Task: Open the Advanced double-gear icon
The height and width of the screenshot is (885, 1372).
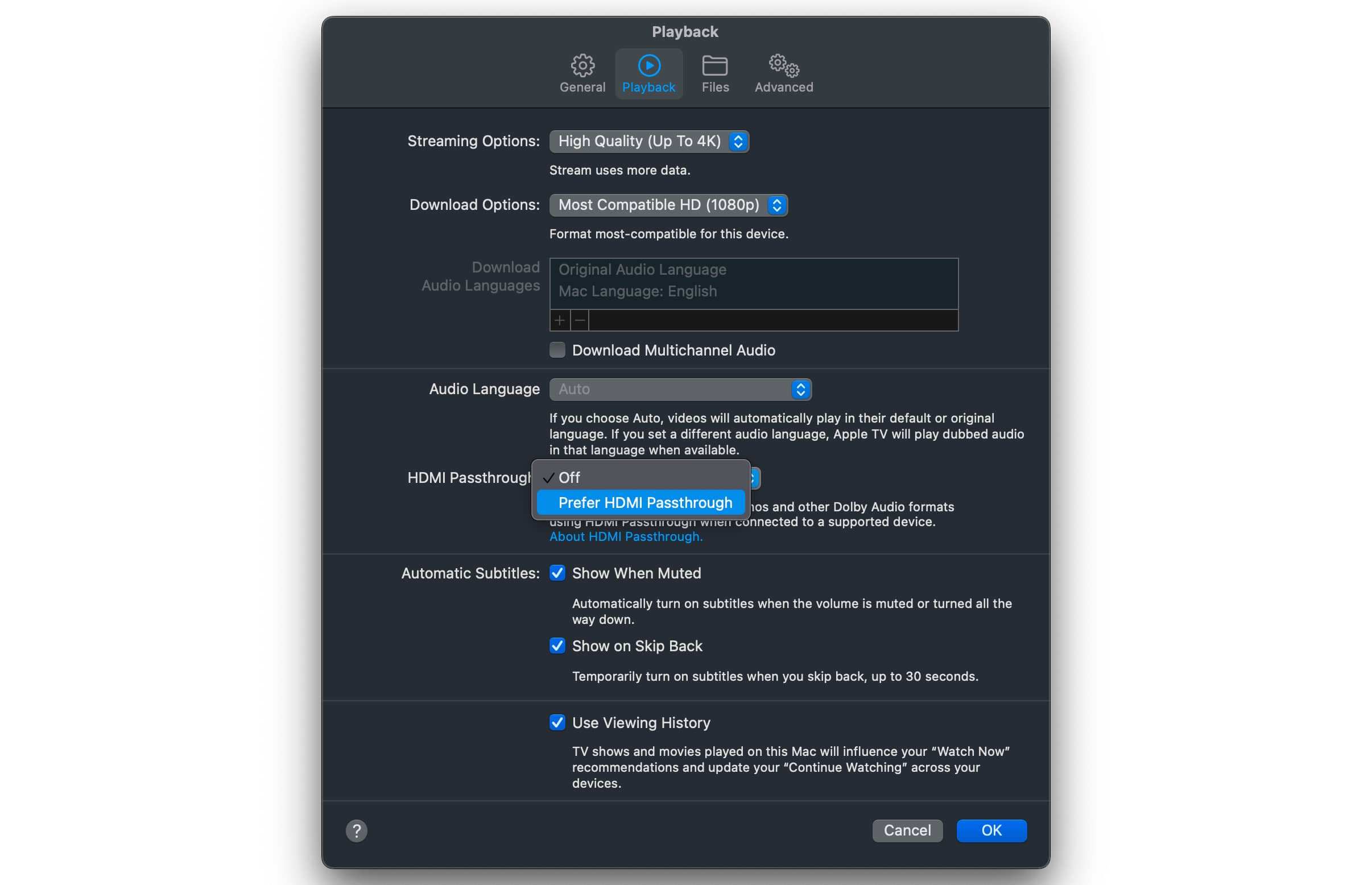Action: point(783,66)
